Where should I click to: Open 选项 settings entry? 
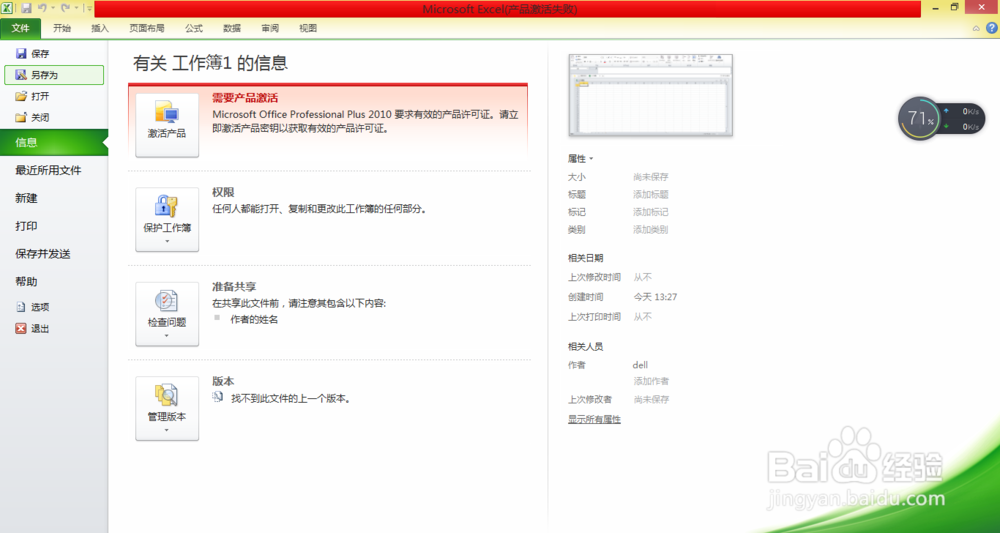coord(33,307)
